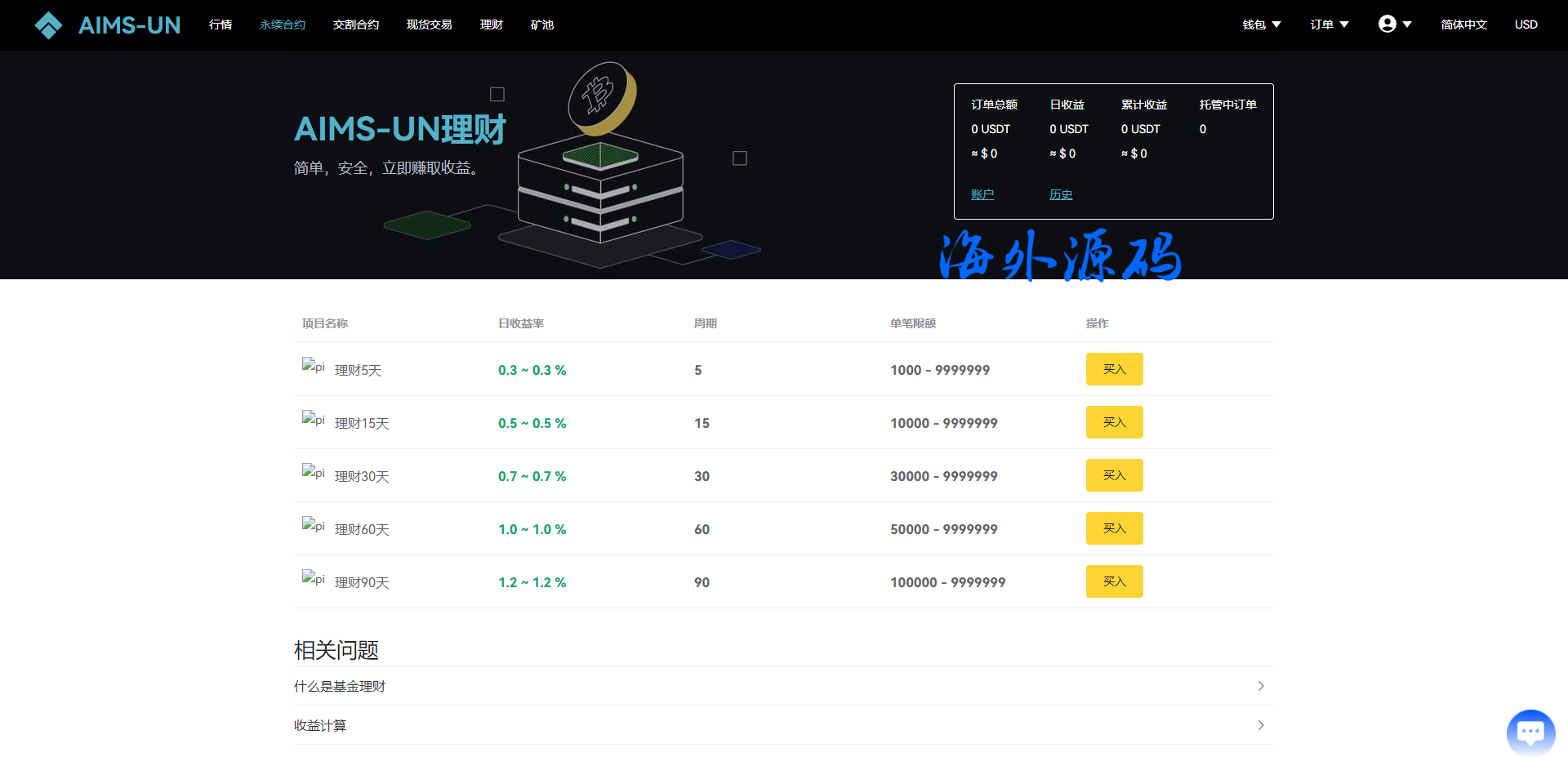Click the AIMS-UN diamond logo icon
The height and width of the screenshot is (757, 1568).
coord(48,25)
